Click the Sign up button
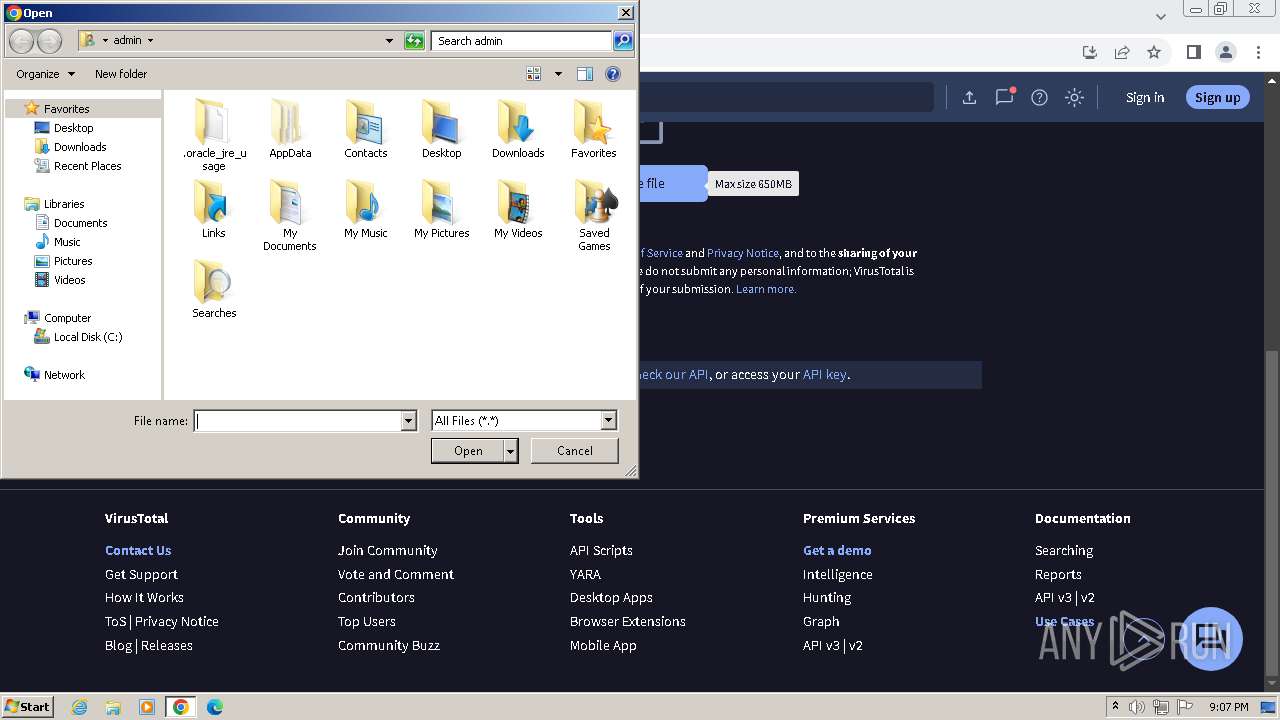Screen dimensions: 1280x720 click(1217, 97)
